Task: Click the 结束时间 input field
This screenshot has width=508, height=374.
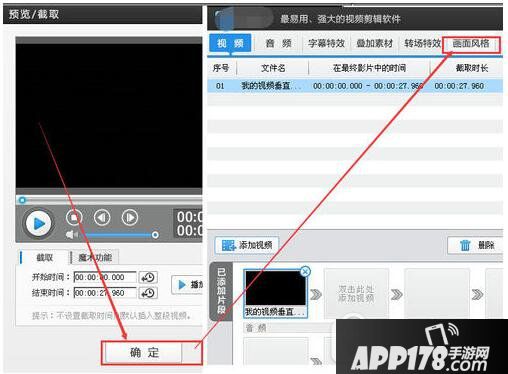Action: point(105,293)
